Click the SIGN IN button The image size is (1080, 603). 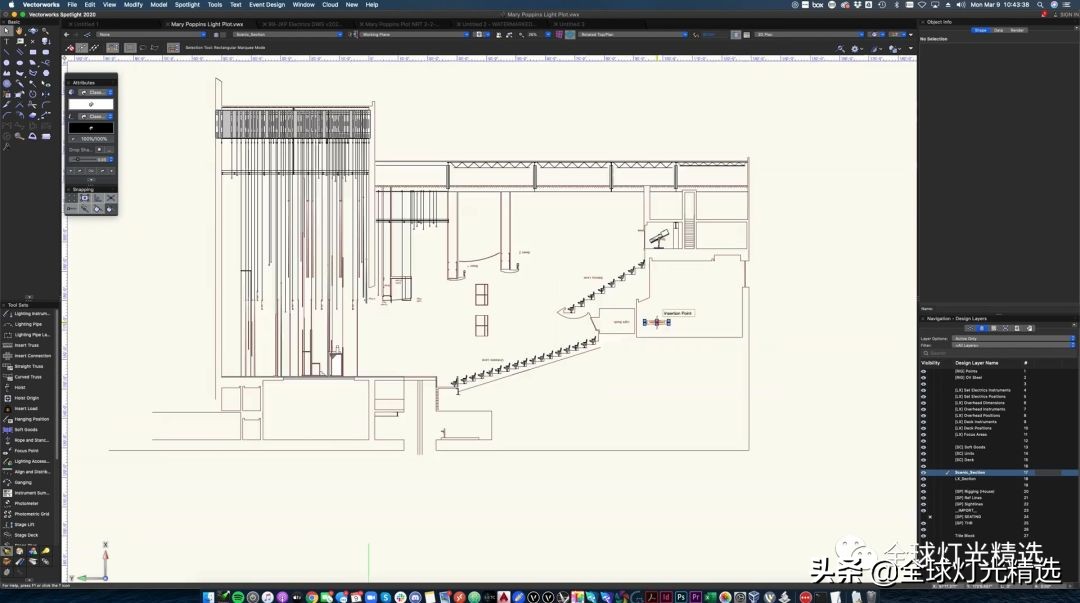coord(1068,14)
